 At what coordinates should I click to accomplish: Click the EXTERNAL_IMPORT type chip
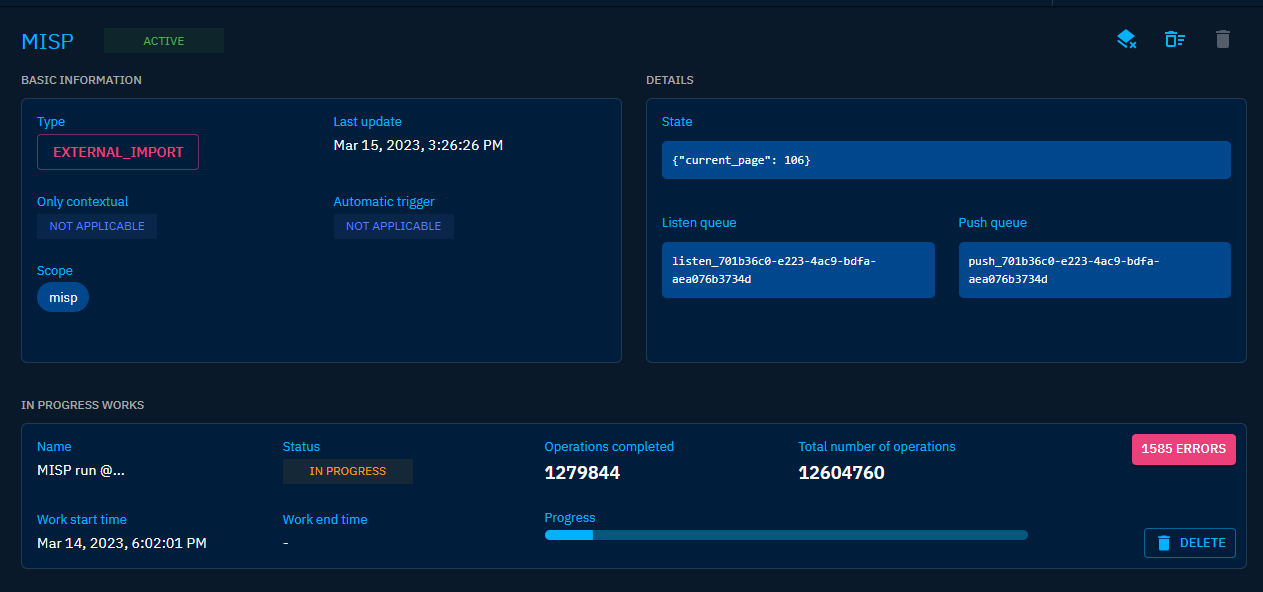118,152
